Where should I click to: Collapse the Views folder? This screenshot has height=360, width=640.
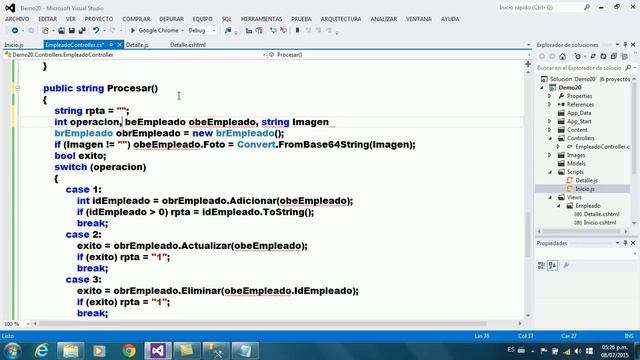pos(550,197)
